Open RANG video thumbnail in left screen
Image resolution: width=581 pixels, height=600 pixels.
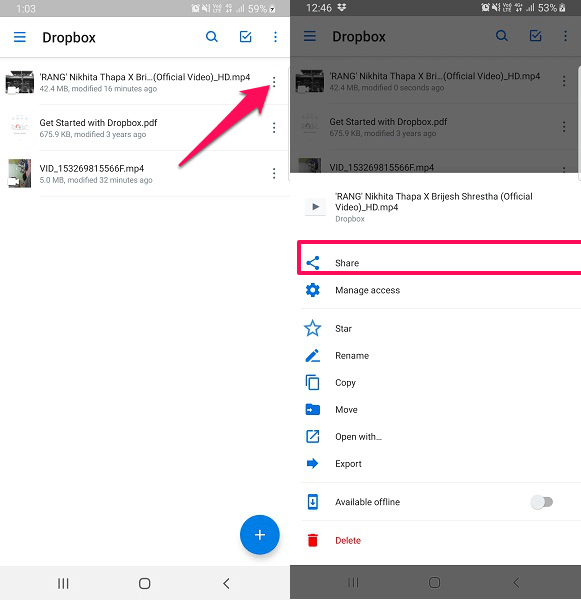tap(20, 82)
